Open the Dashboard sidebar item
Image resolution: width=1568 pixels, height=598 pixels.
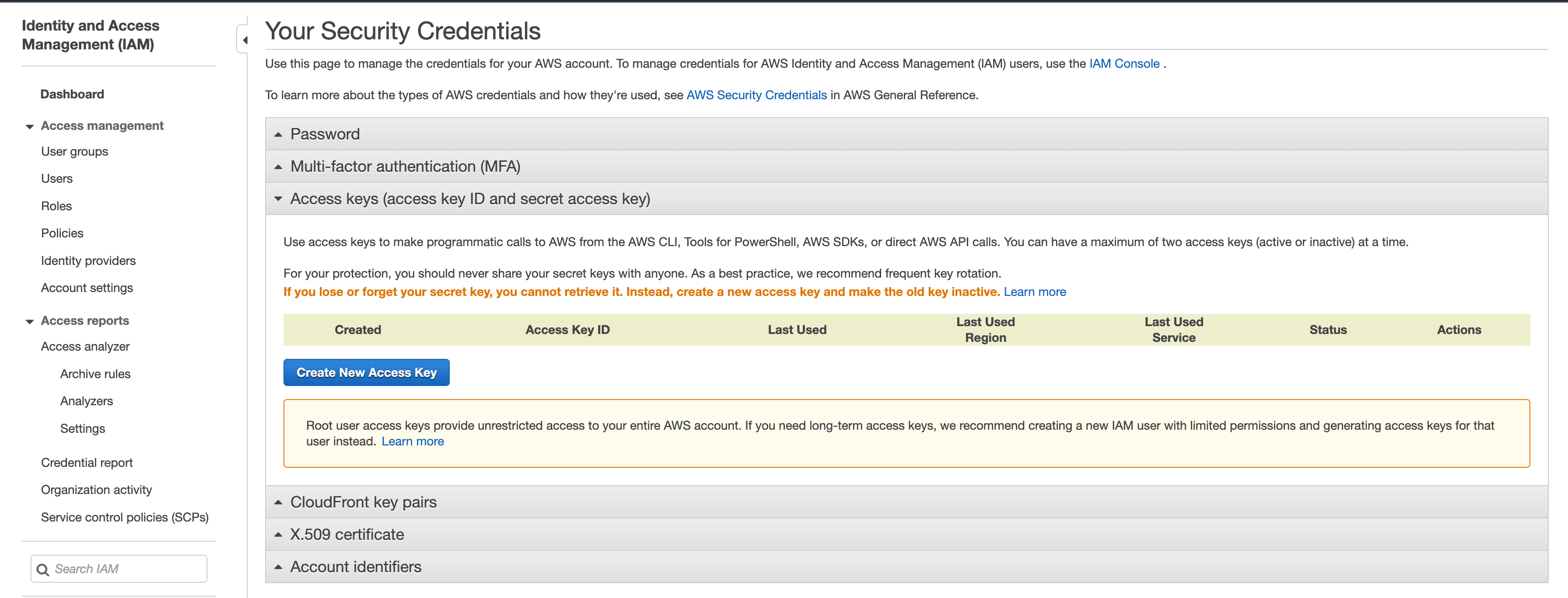pos(72,94)
